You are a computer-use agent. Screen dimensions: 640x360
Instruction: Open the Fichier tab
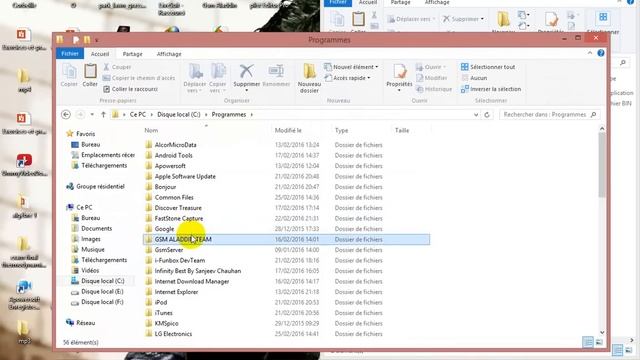(70, 53)
